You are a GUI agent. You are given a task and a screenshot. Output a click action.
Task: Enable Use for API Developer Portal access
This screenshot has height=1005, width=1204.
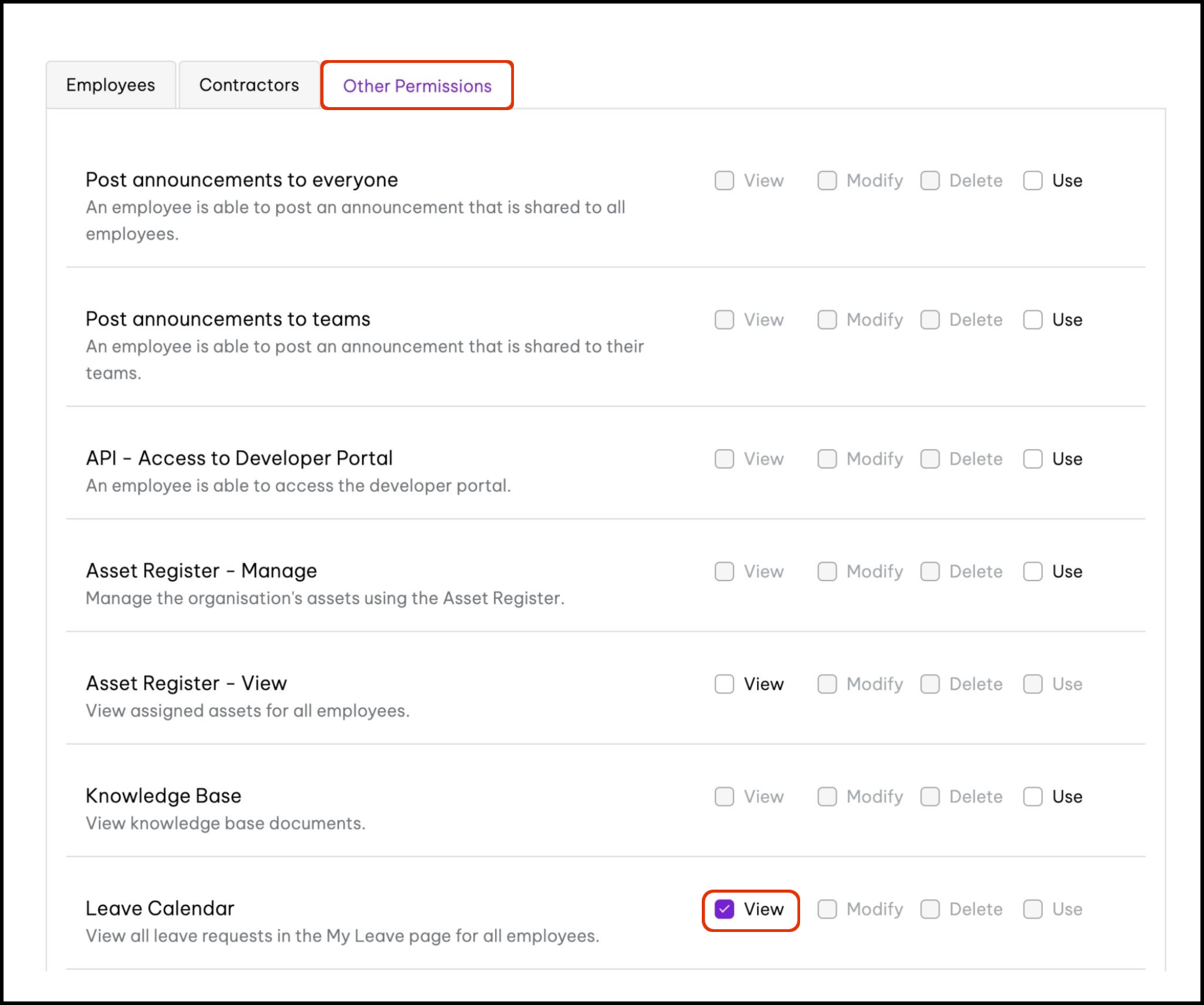[x=1033, y=459]
